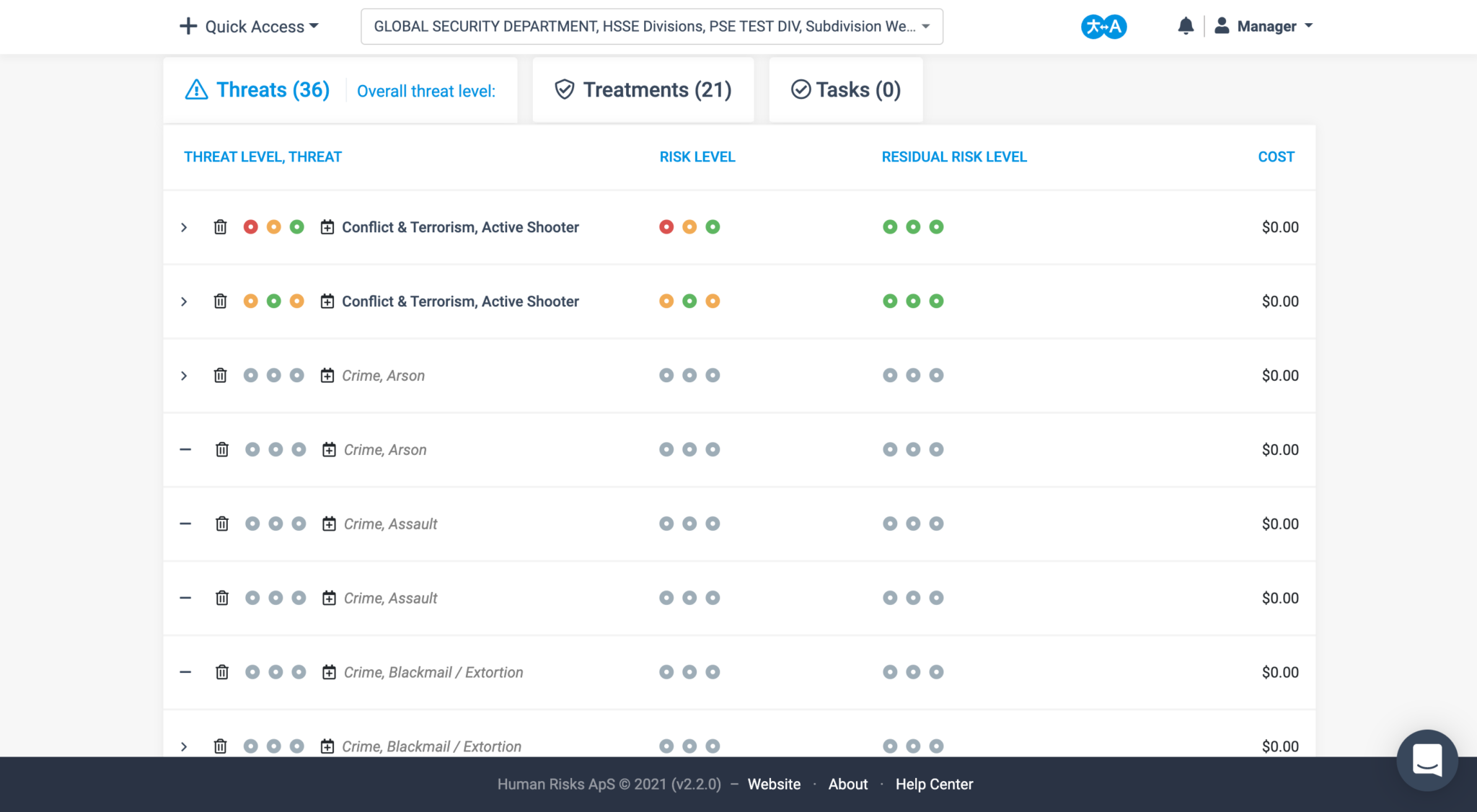Screen dimensions: 1477x812
Task: Expand the first Crime, Arson row
Action: [184, 376]
